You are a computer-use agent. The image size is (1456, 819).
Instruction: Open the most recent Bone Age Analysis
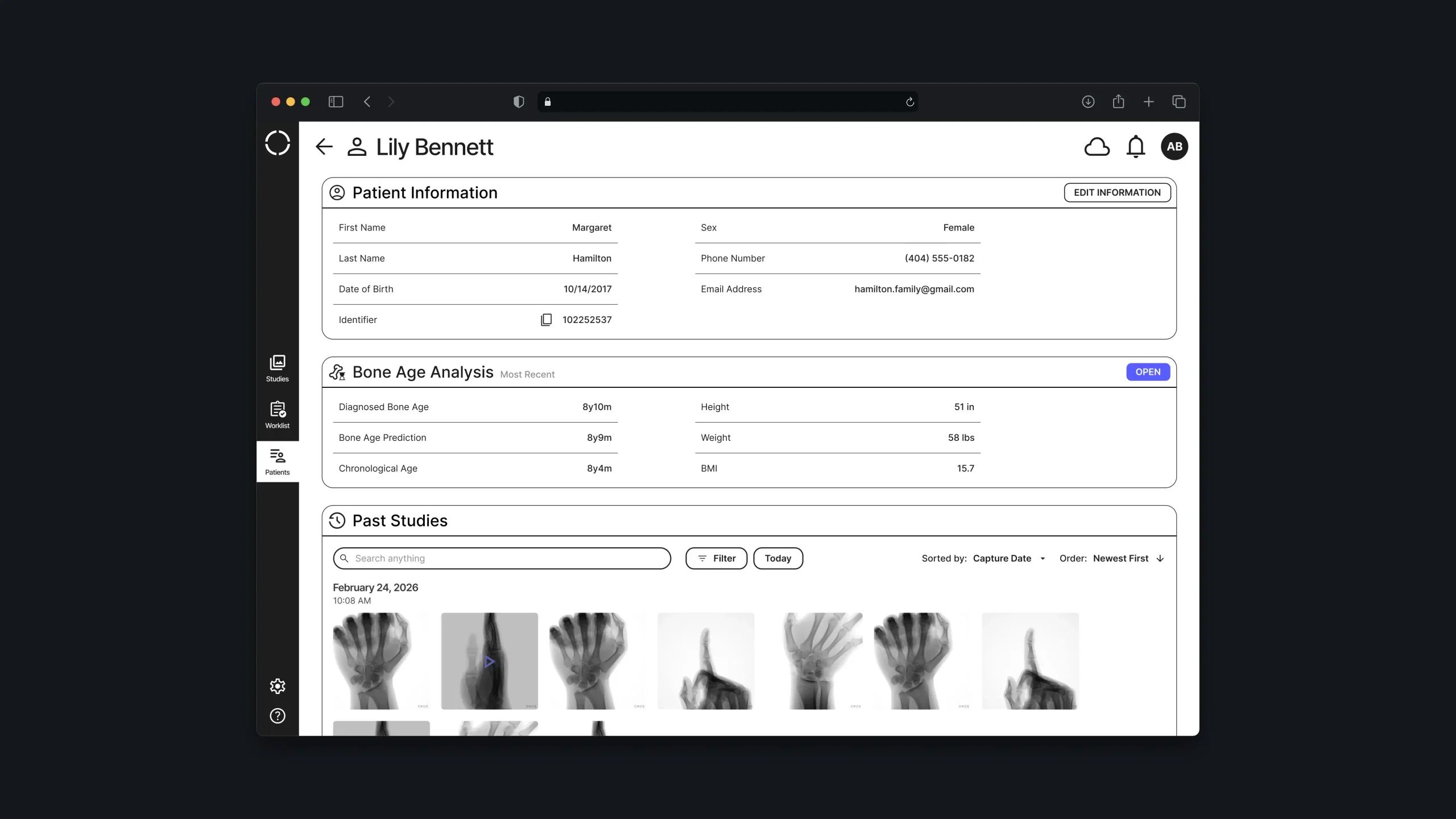click(x=1148, y=372)
